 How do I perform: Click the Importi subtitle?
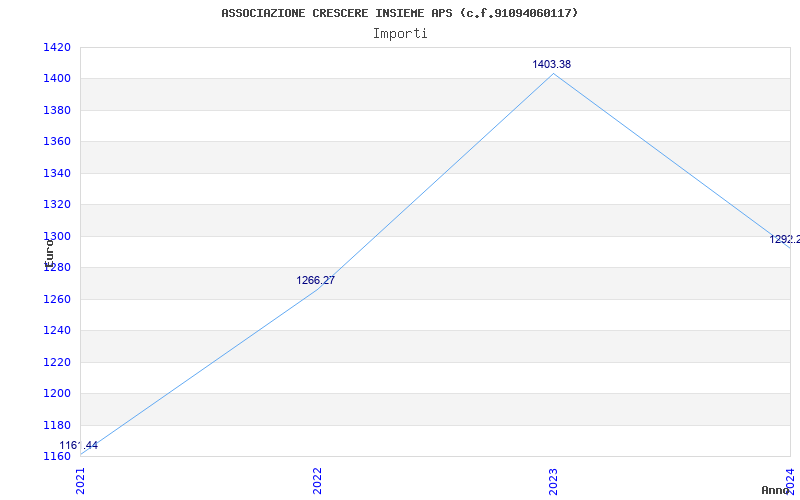[400, 34]
